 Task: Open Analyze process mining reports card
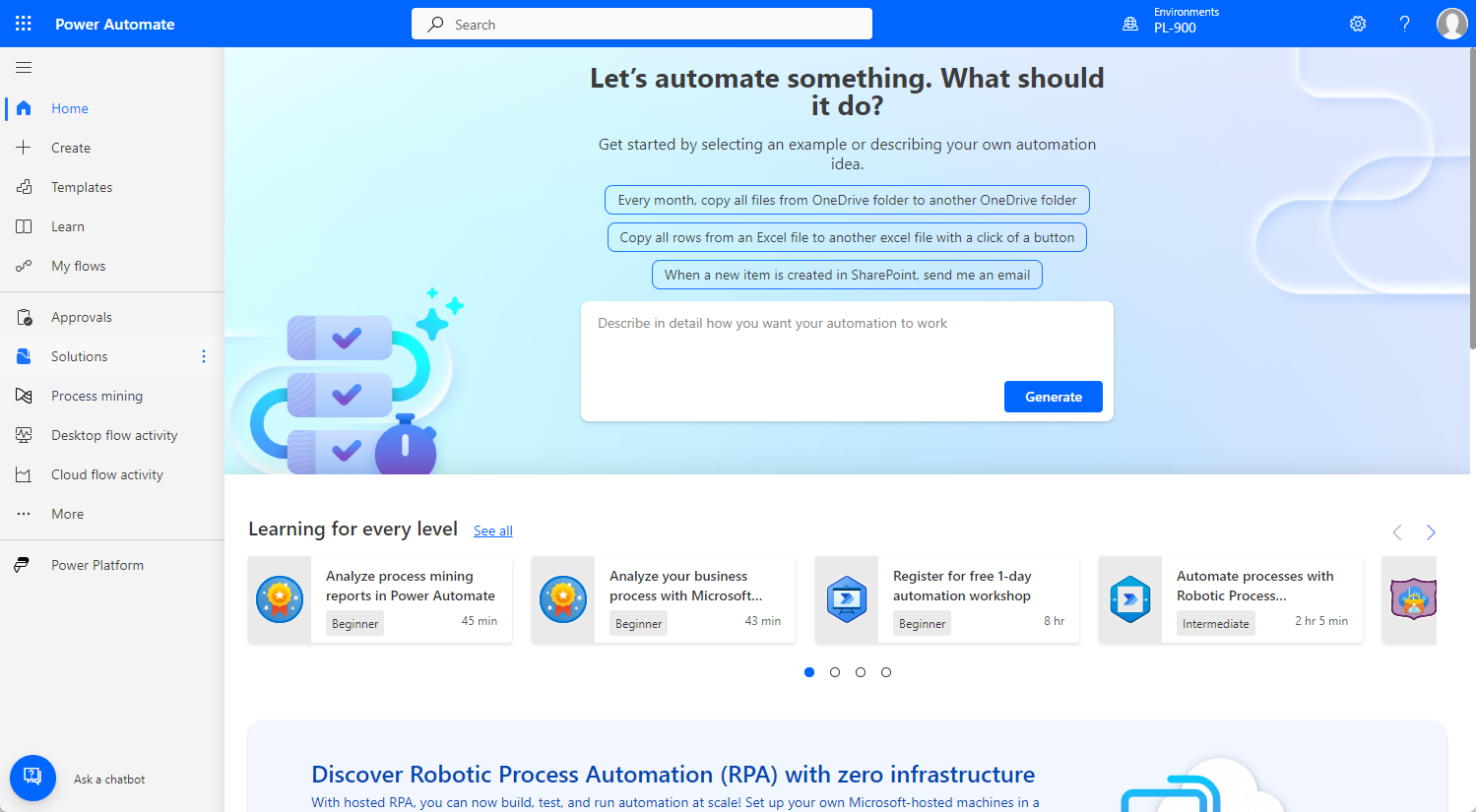(x=380, y=599)
